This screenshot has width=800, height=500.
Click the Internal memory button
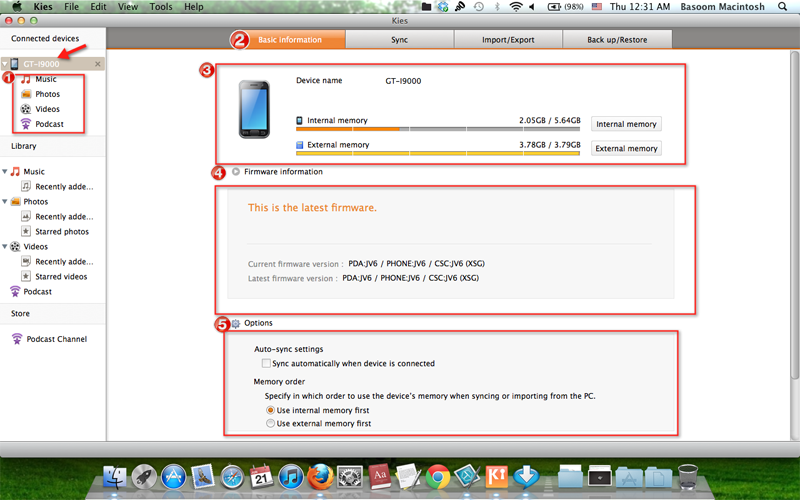pos(626,124)
